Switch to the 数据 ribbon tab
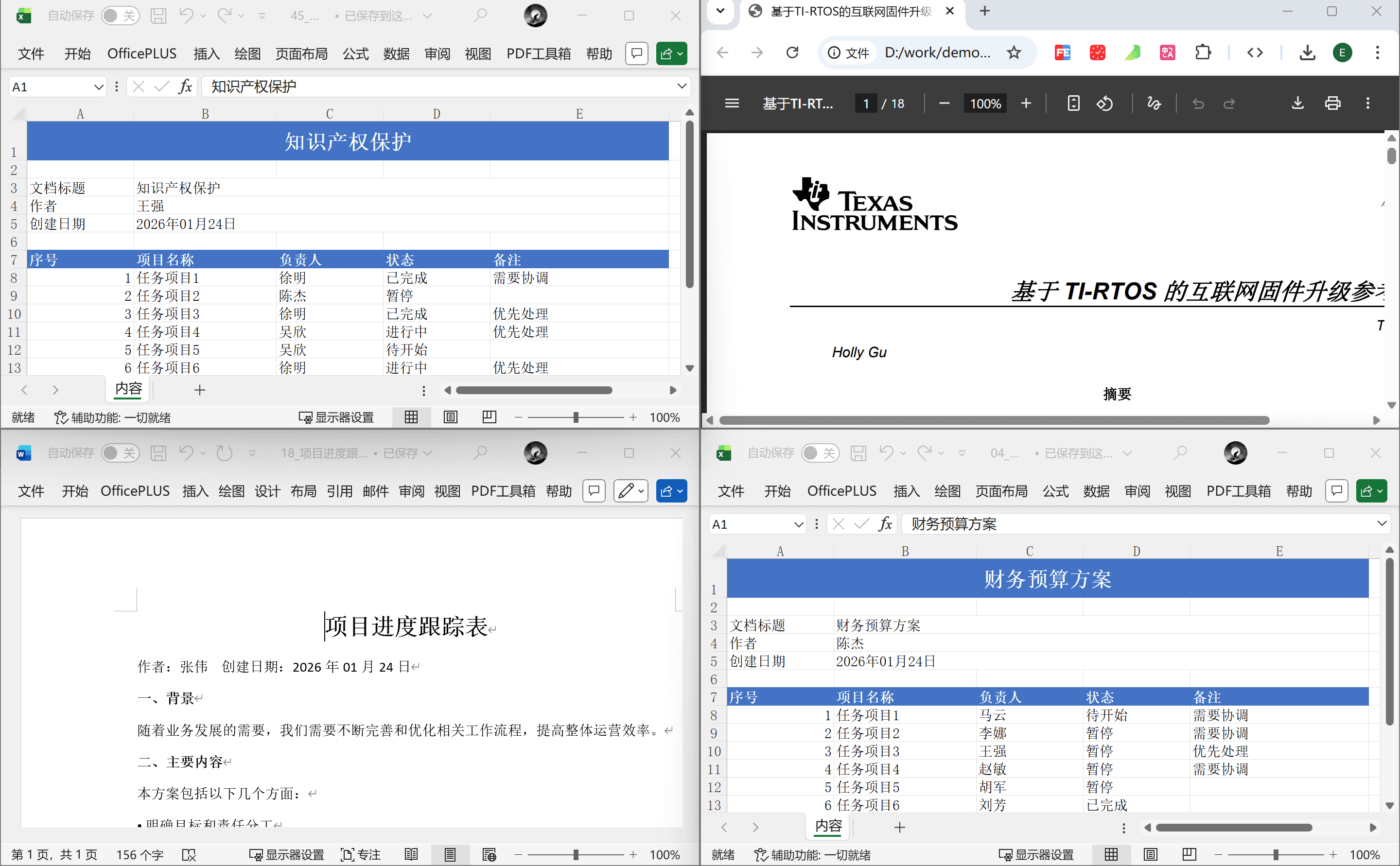This screenshot has width=1400, height=866. coord(396,53)
